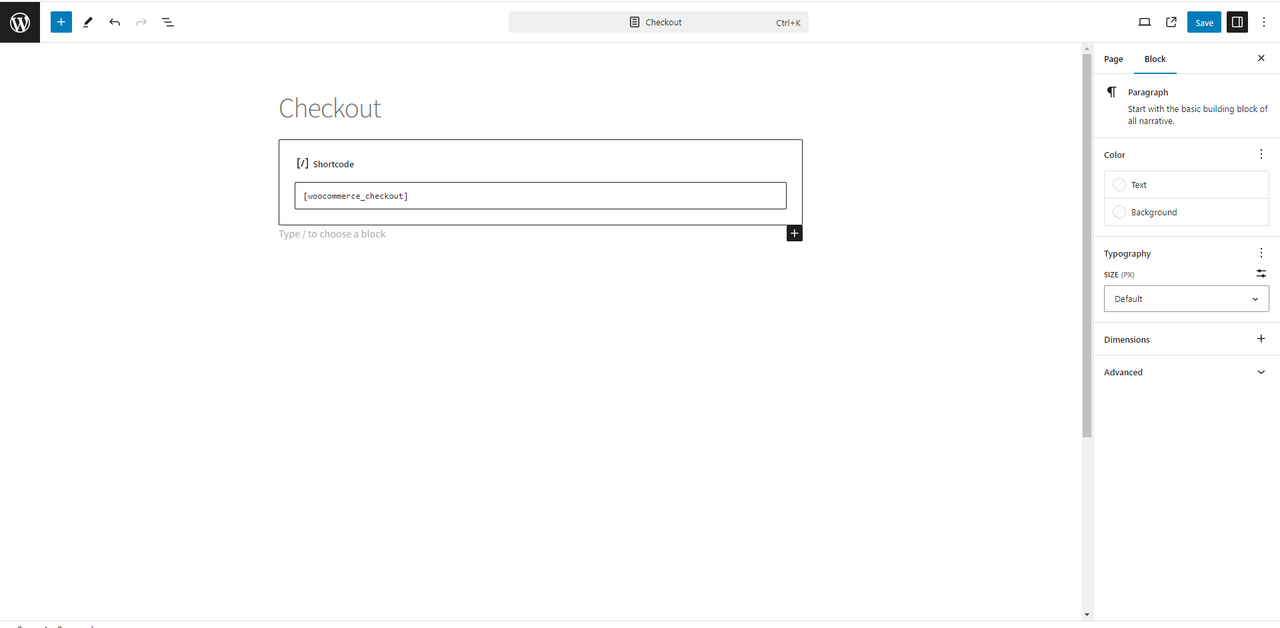
Task: Toggle the settings sidebar panel
Action: [x=1237, y=22]
